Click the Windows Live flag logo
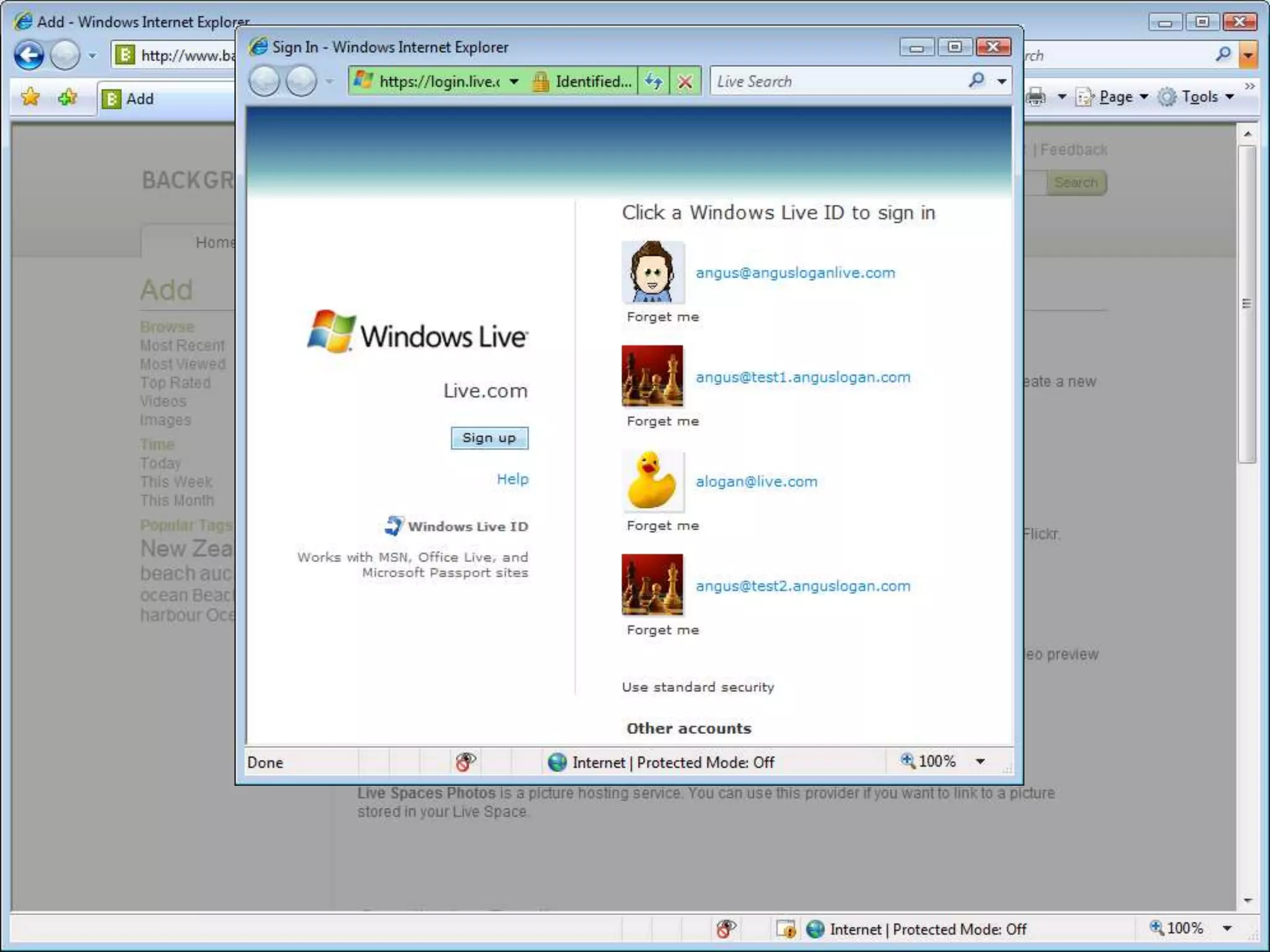This screenshot has width=1270, height=952. (331, 332)
